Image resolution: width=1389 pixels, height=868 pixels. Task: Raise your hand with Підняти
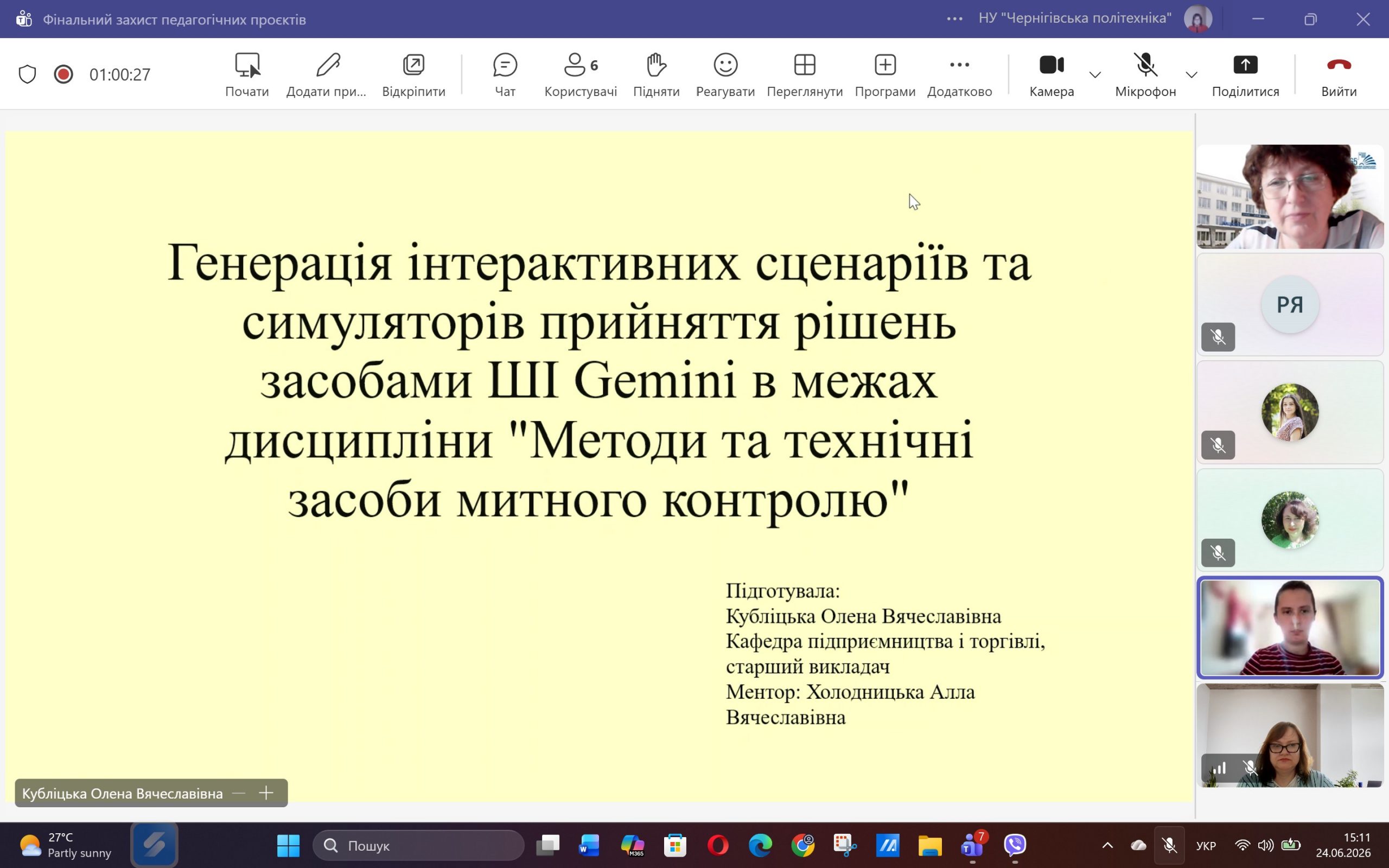click(656, 75)
